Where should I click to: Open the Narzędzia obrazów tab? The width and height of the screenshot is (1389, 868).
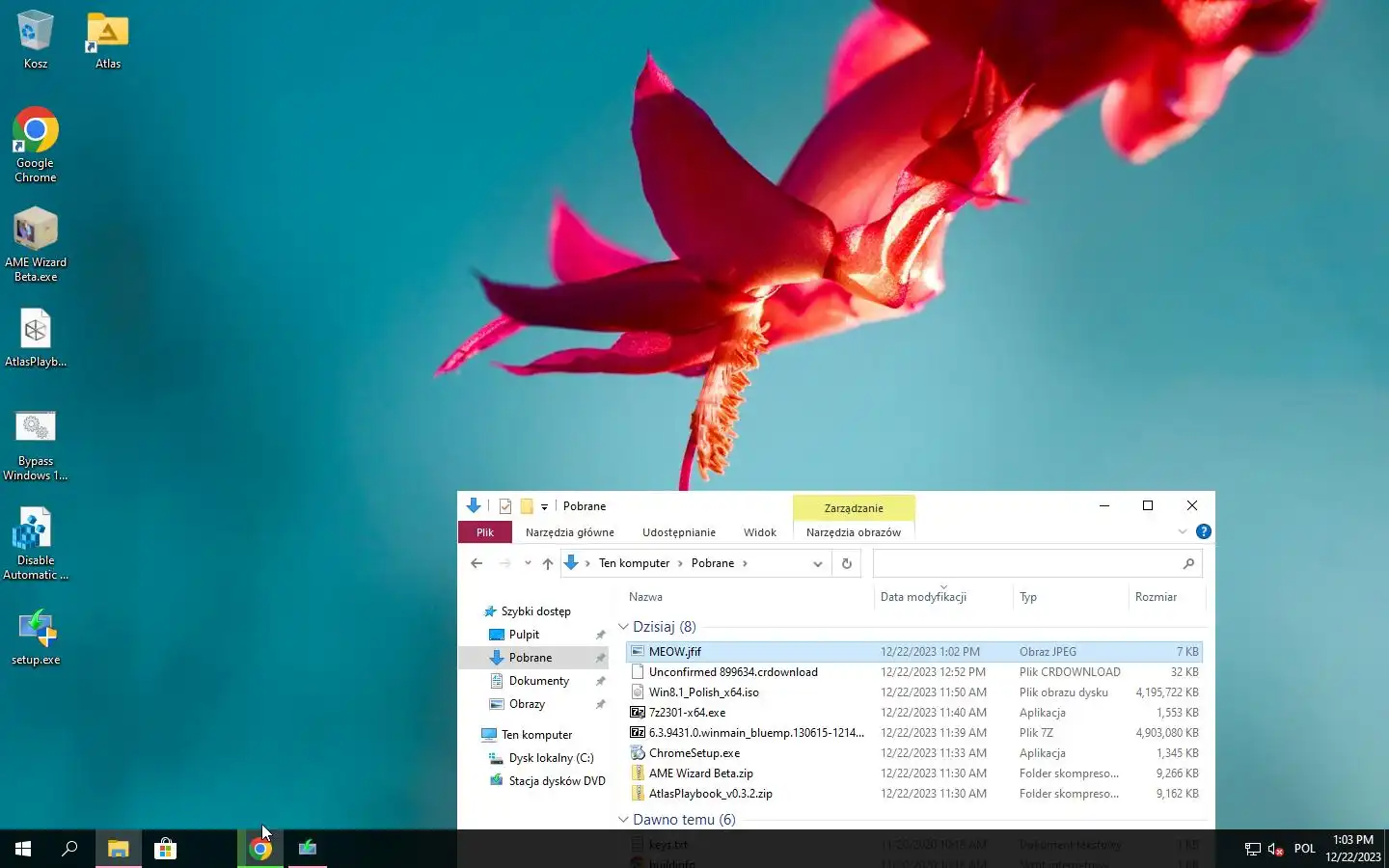click(x=854, y=532)
